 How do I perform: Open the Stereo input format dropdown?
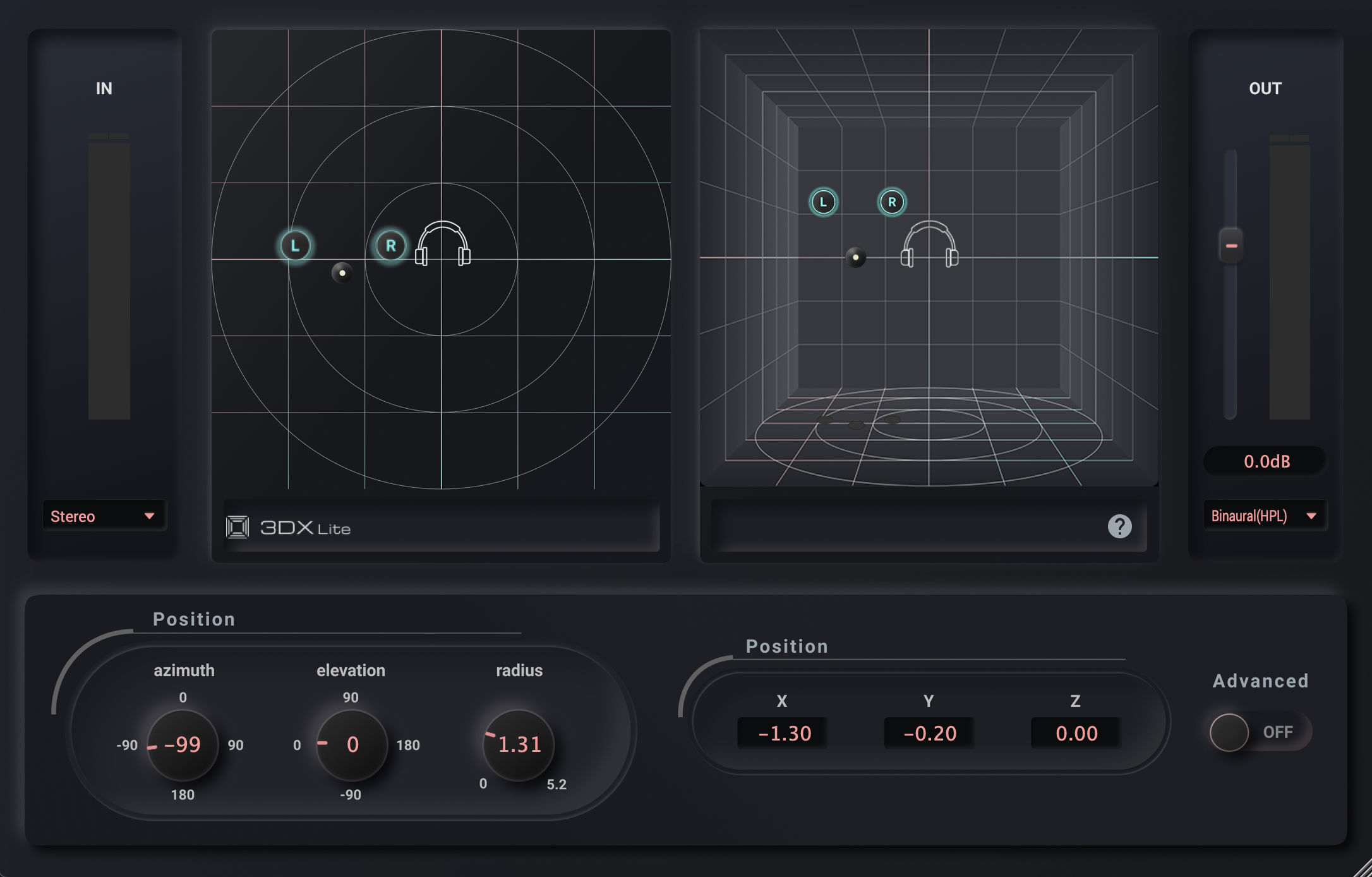(x=103, y=516)
